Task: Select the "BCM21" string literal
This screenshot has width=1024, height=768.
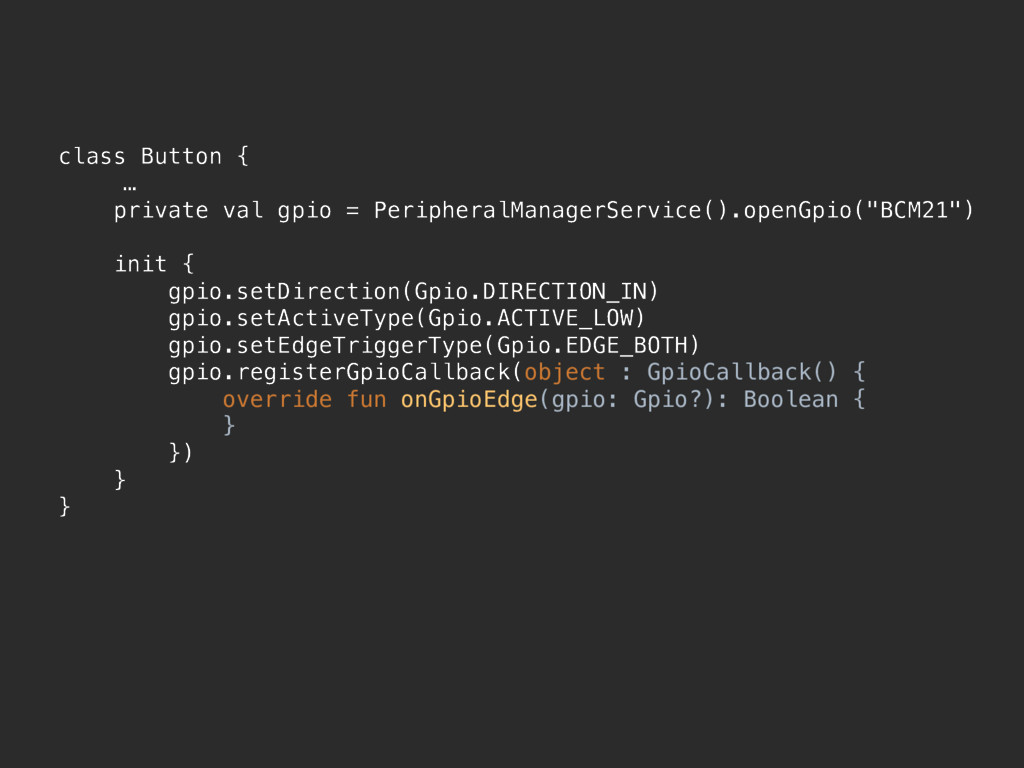Action: tap(914, 210)
